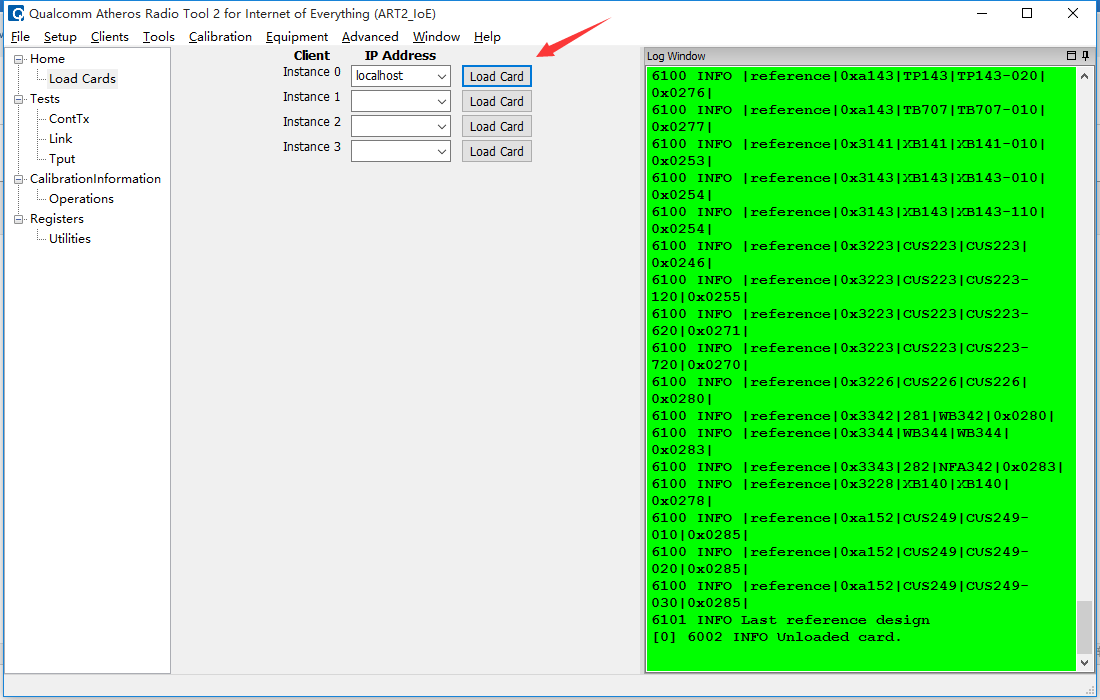Collapse the Tests tree node
This screenshot has width=1100, height=700.
[18, 99]
